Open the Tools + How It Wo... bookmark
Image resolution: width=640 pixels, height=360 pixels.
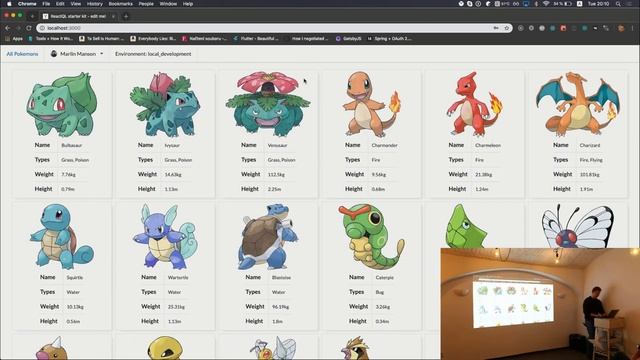point(50,39)
